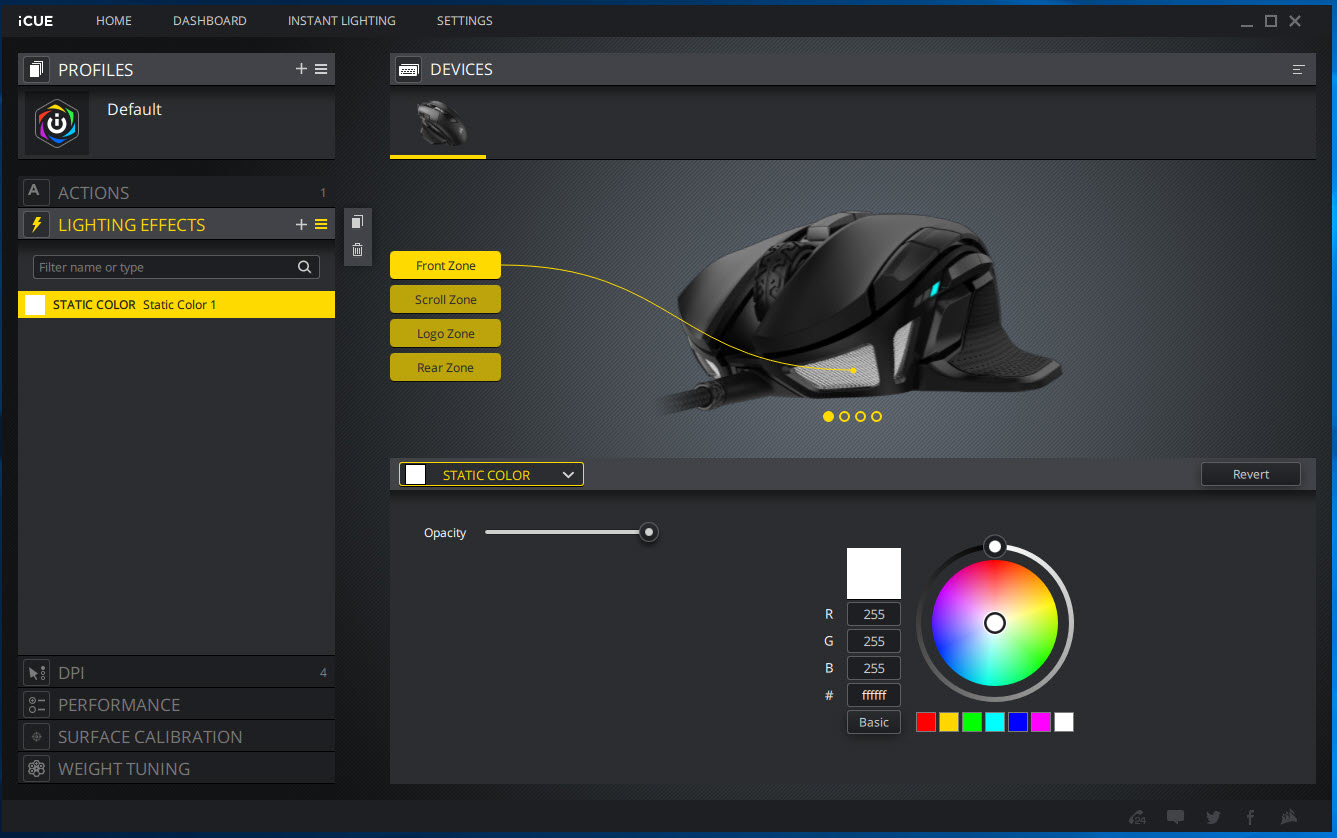Viewport: 1337px width, 838px height.
Task: Click the Opacity slider handle
Action: pyautogui.click(x=649, y=532)
